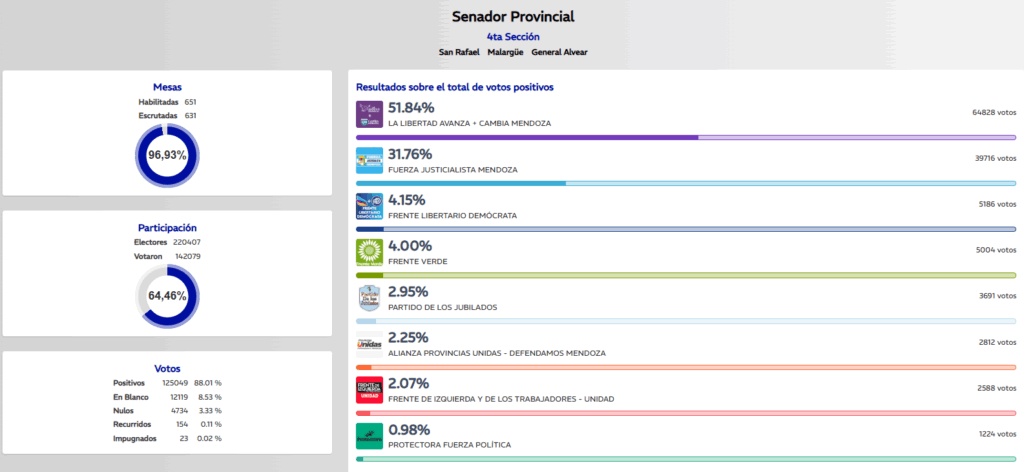
Task: Click Protectora Fuerza Política green logo
Action: [370, 436]
